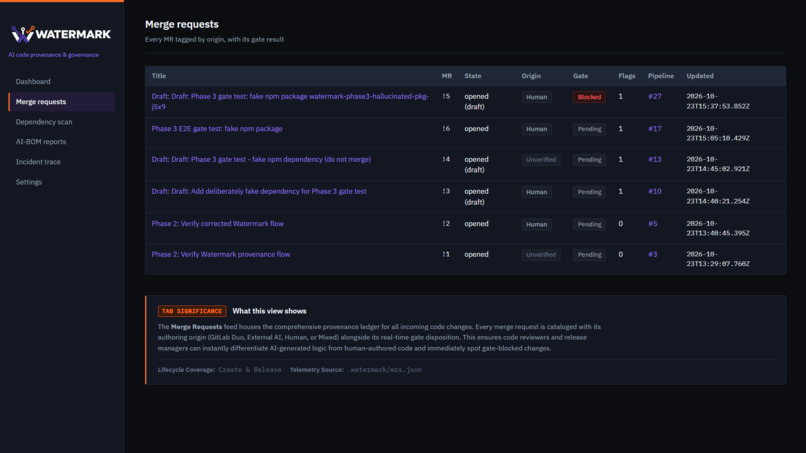Click Unverified origin badge in MR !1 row
The image size is (806, 453).
(541, 255)
